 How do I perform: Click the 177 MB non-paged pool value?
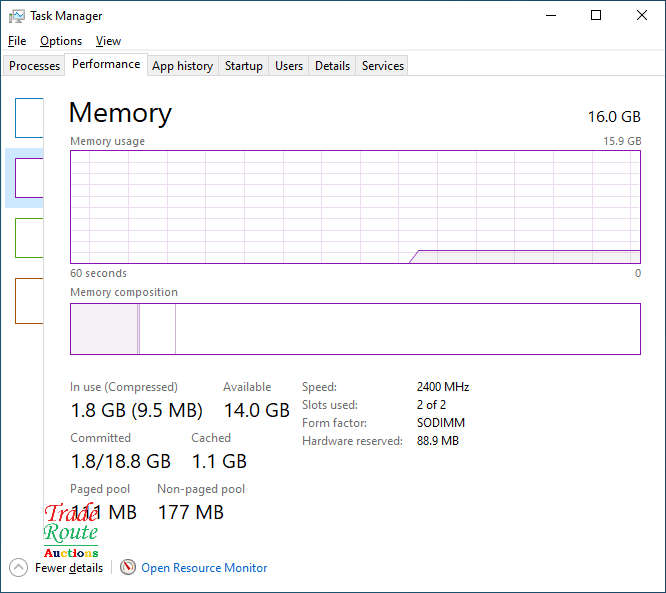[x=191, y=512]
